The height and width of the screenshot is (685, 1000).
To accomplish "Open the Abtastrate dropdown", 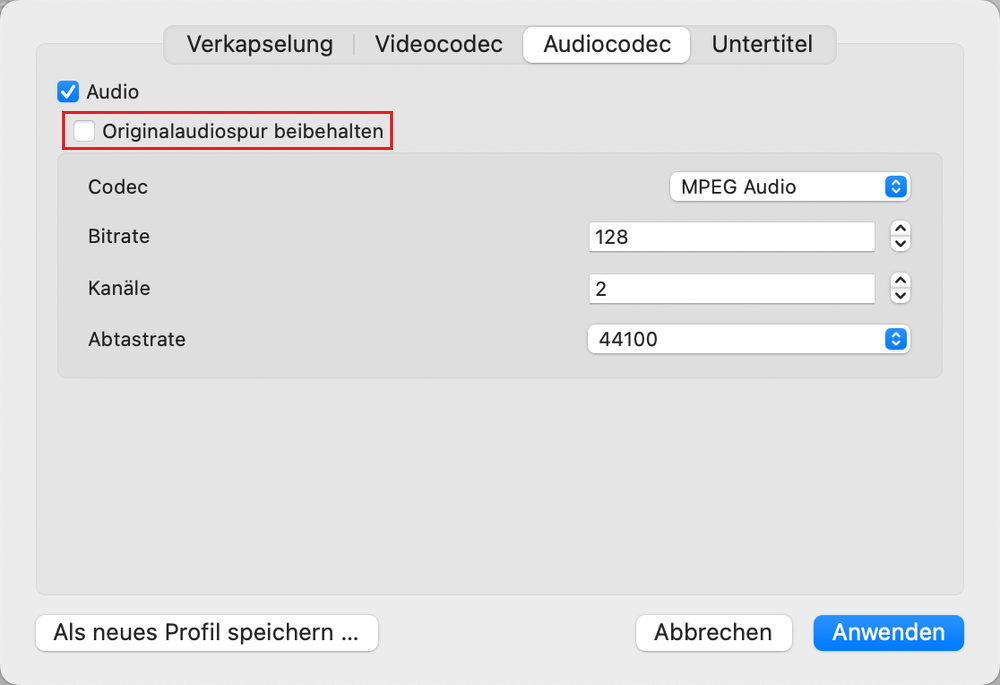I will tap(748, 339).
